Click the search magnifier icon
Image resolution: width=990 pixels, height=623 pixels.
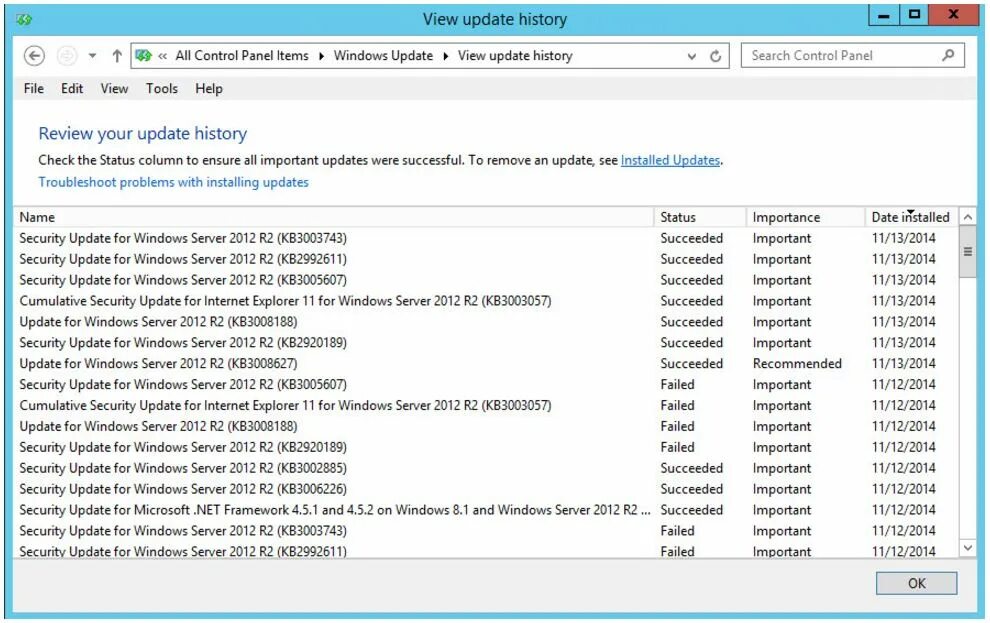pos(948,56)
